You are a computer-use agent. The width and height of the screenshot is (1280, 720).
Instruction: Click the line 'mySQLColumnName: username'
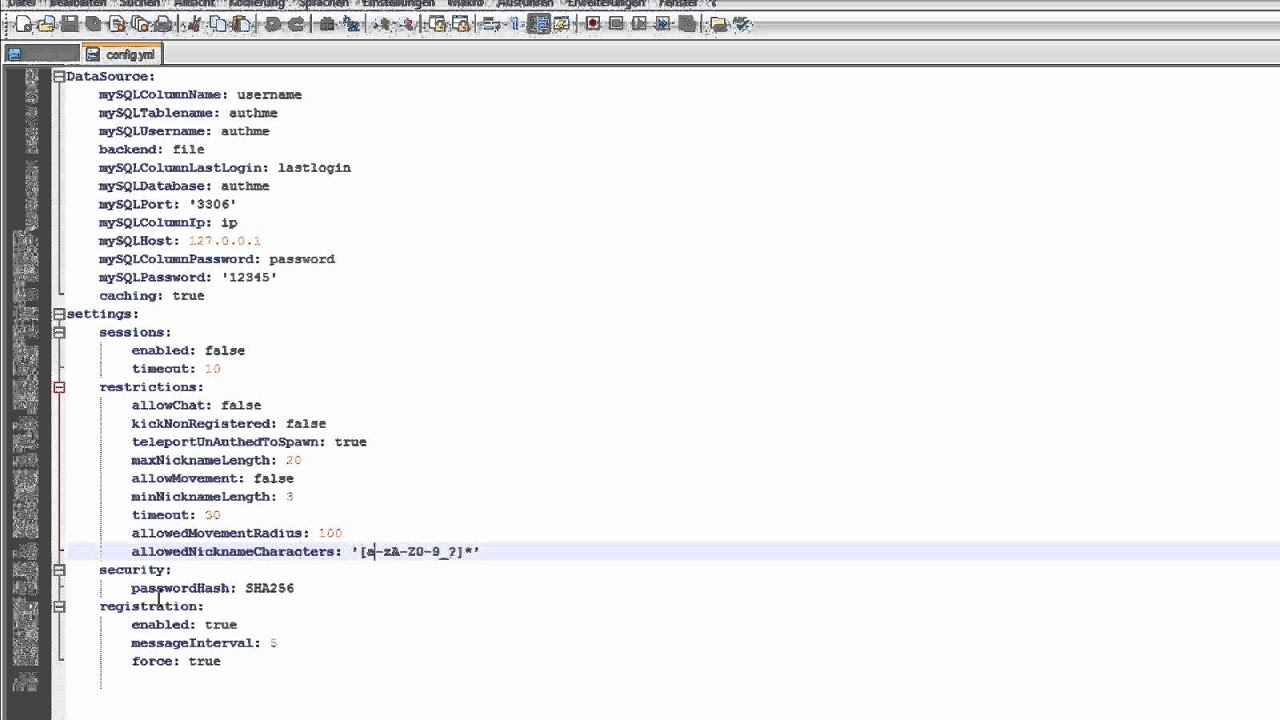[x=200, y=95]
